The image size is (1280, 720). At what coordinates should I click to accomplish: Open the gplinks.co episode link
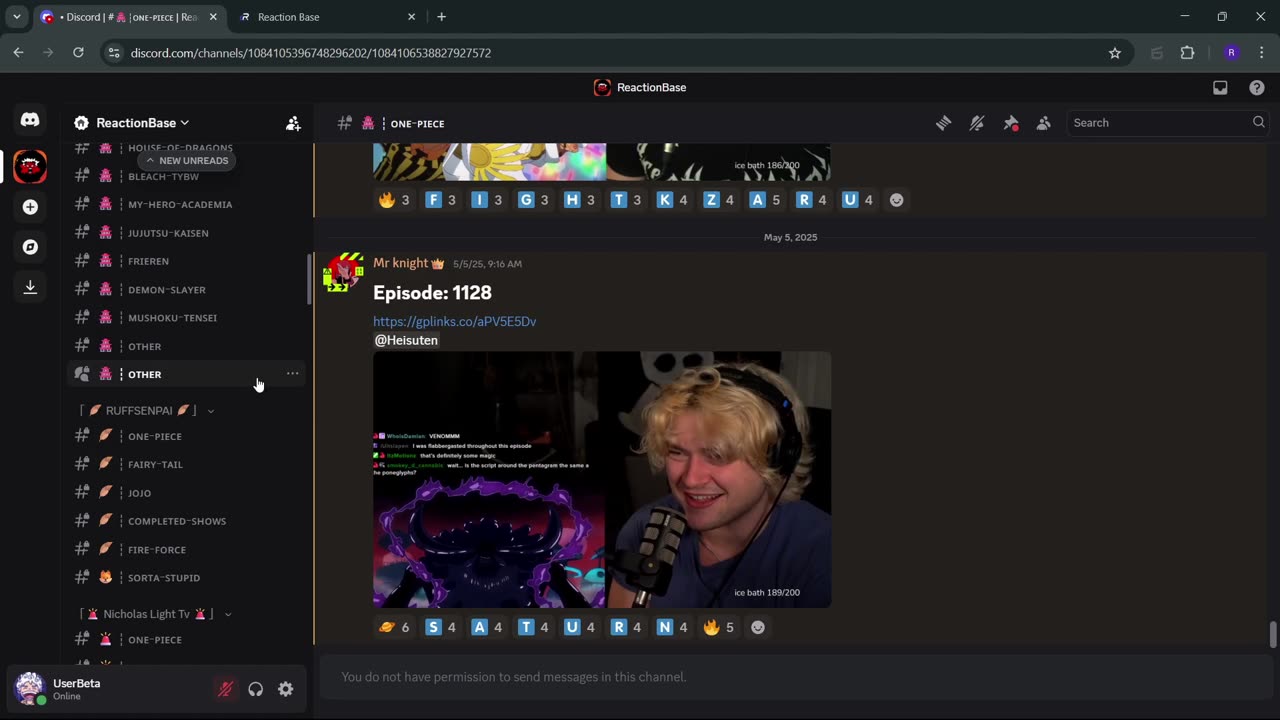(x=454, y=321)
